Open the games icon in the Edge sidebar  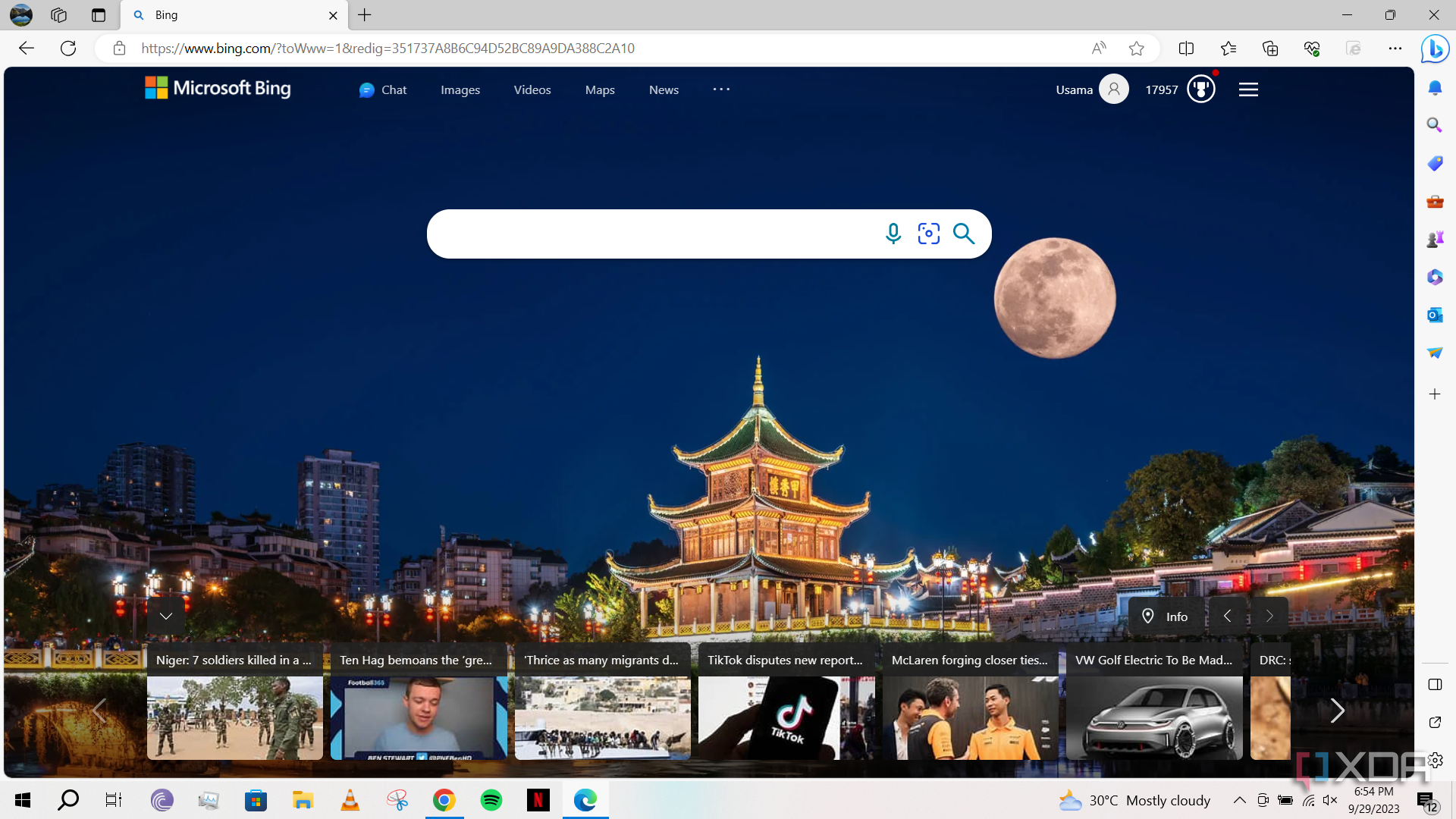click(x=1435, y=239)
